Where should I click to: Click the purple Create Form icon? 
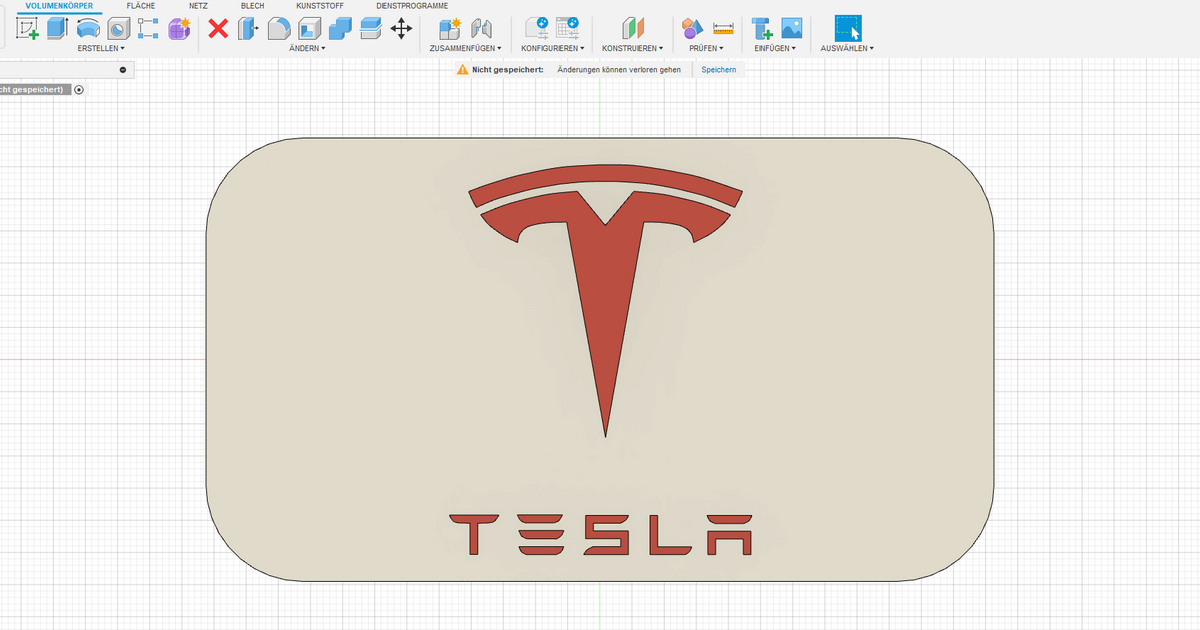pos(178,29)
